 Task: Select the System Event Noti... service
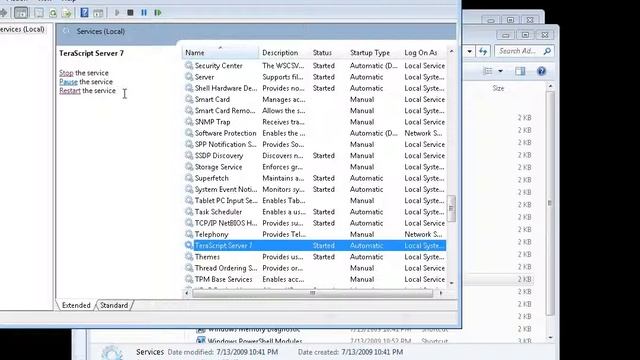click(x=226, y=189)
